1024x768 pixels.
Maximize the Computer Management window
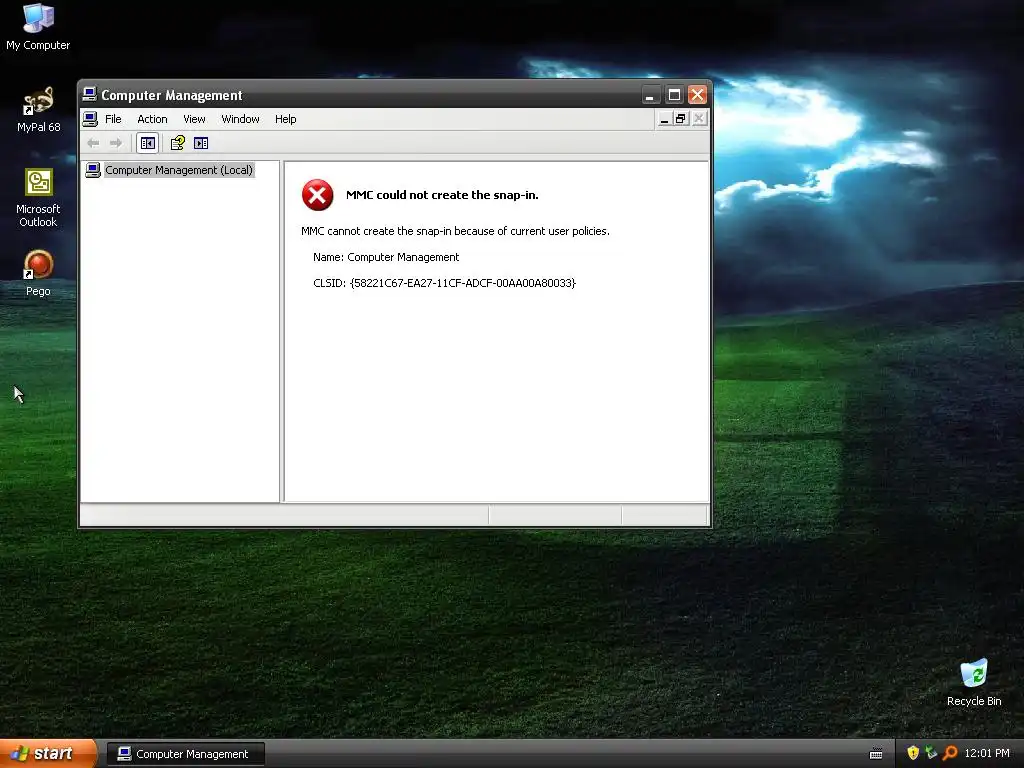click(674, 95)
